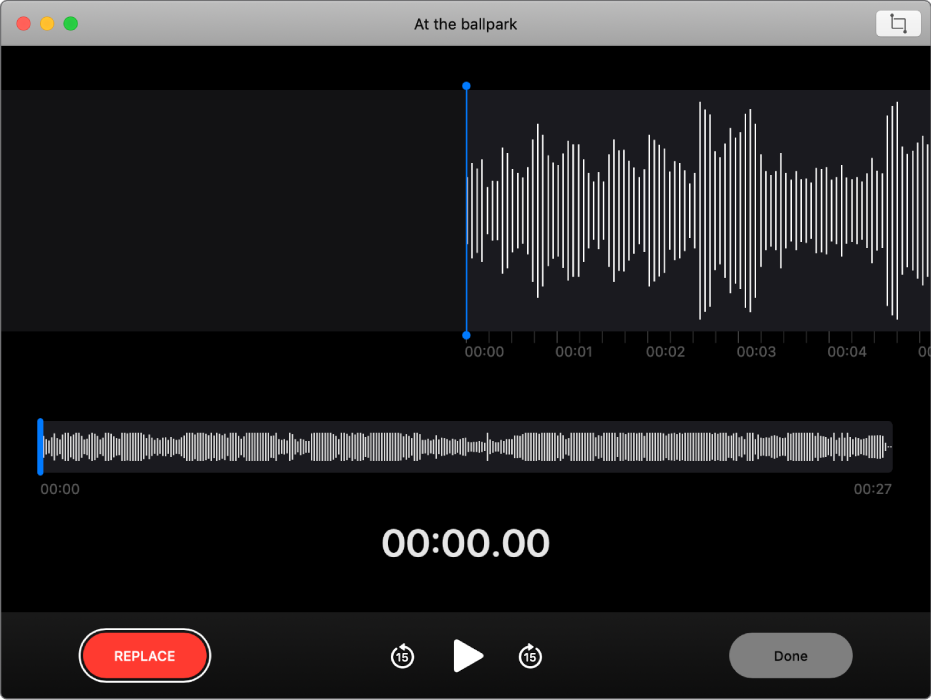Click the "At the ballpark" window title

(466, 24)
